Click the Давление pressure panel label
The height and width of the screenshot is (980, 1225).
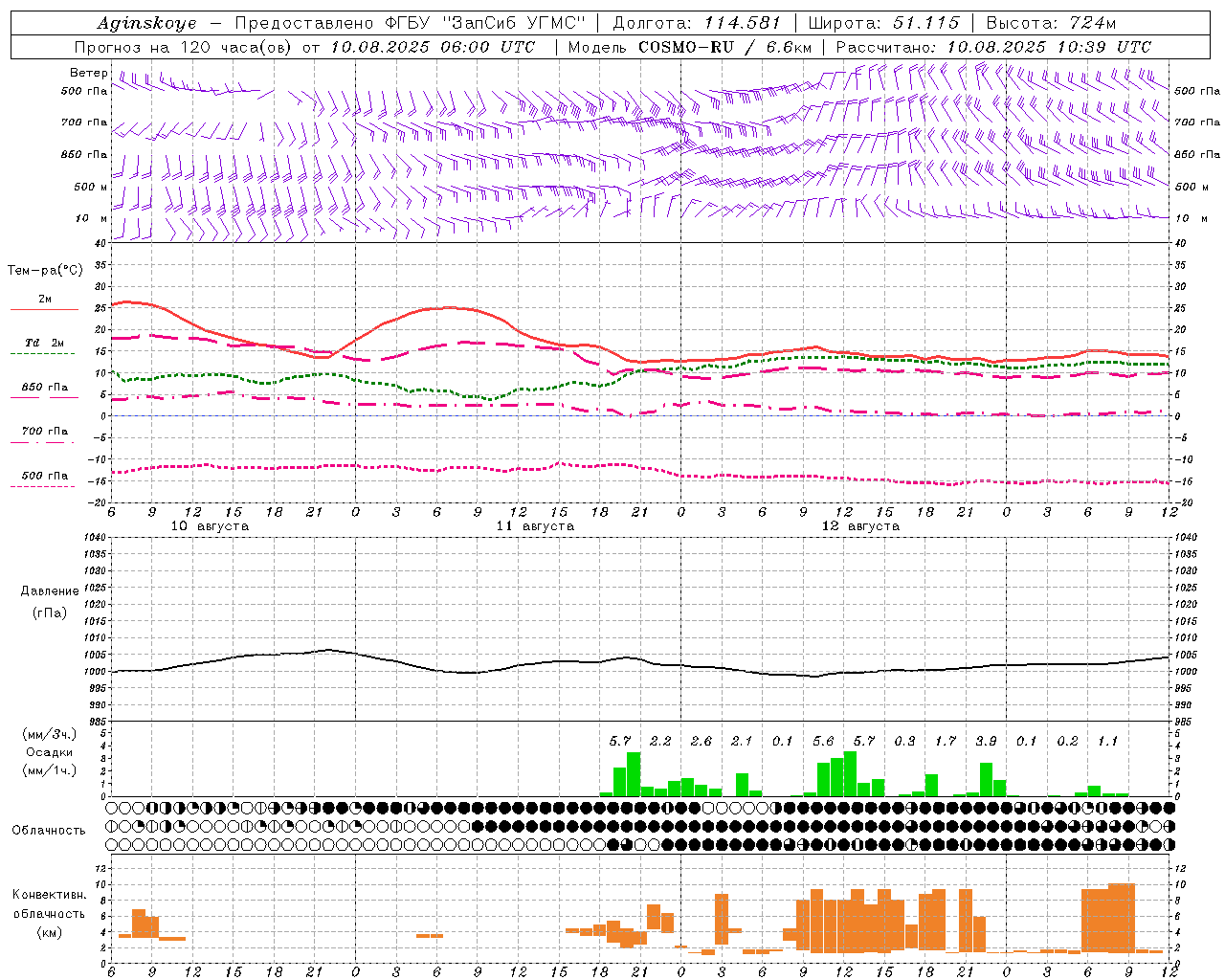(50, 591)
